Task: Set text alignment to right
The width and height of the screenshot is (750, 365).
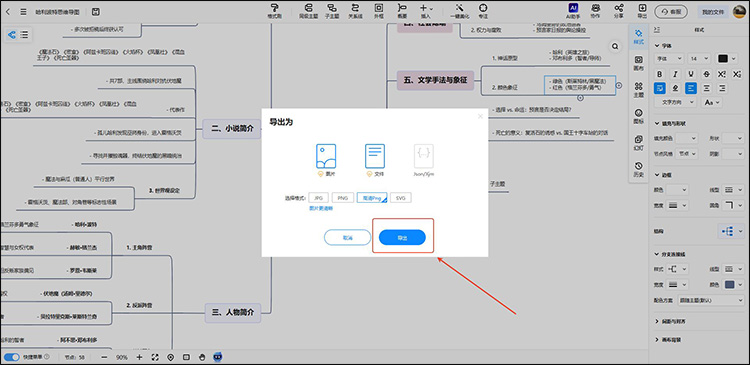Action: 722,88
